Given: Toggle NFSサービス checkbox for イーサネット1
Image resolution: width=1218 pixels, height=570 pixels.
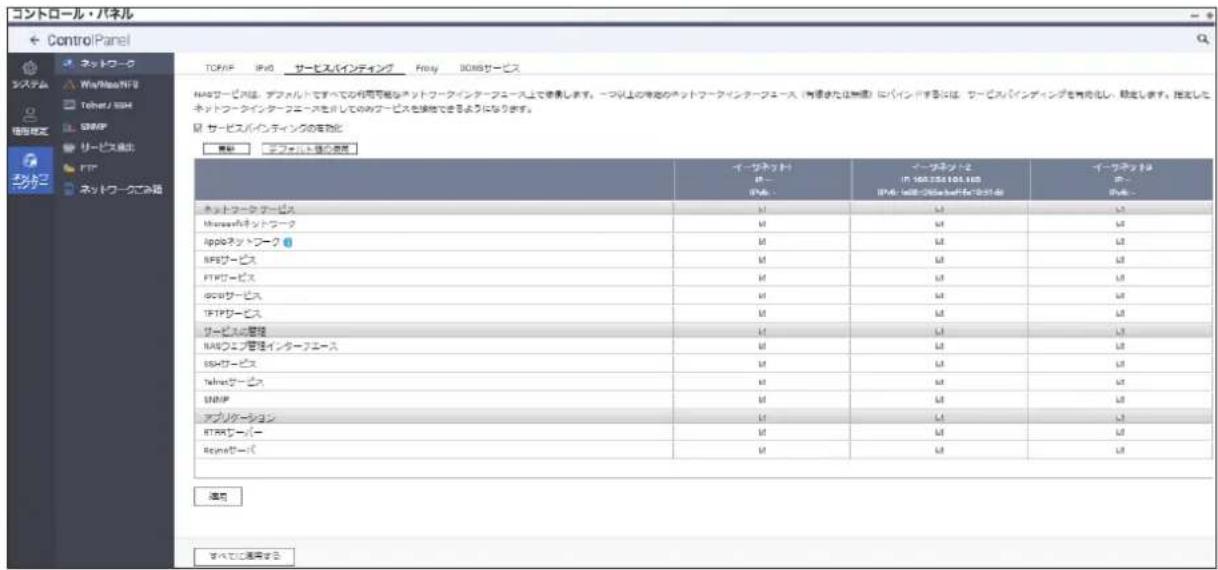Looking at the screenshot, I should click(x=762, y=260).
